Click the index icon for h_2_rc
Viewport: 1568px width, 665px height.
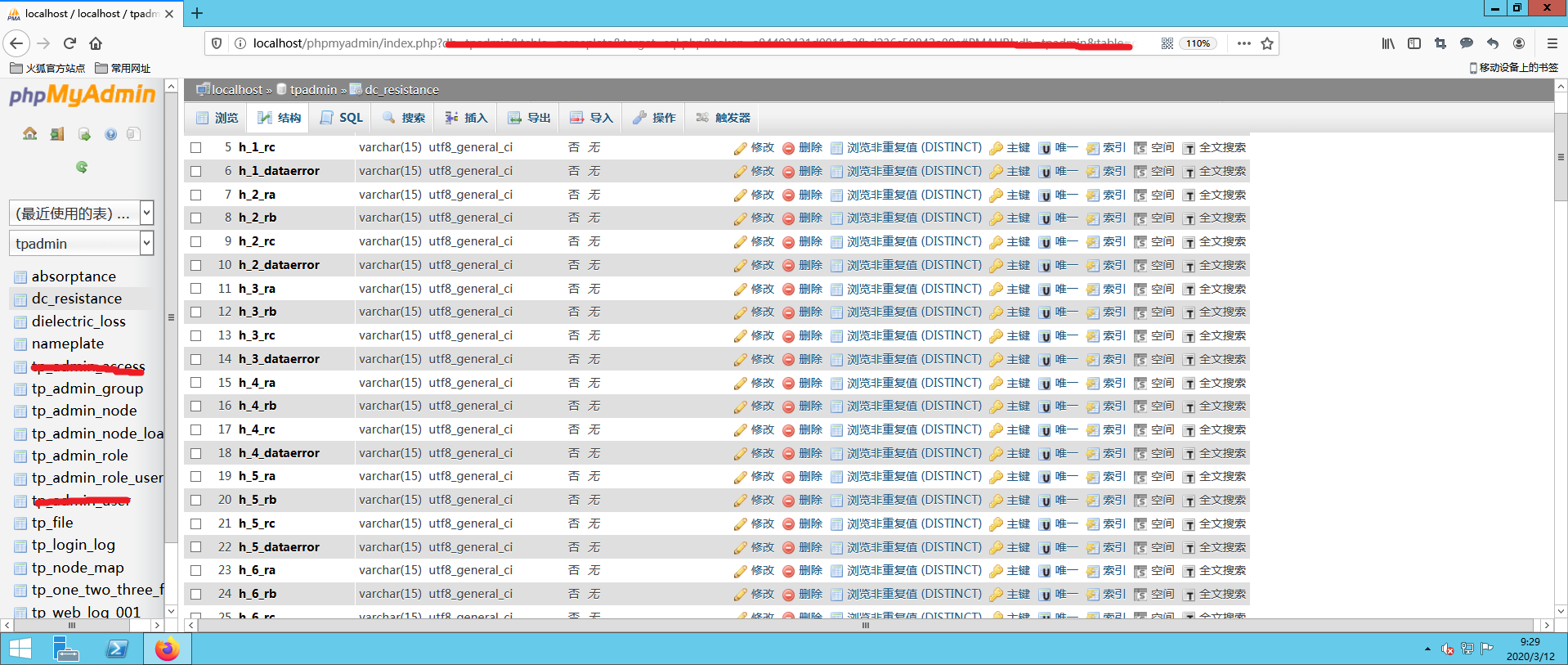1092,242
